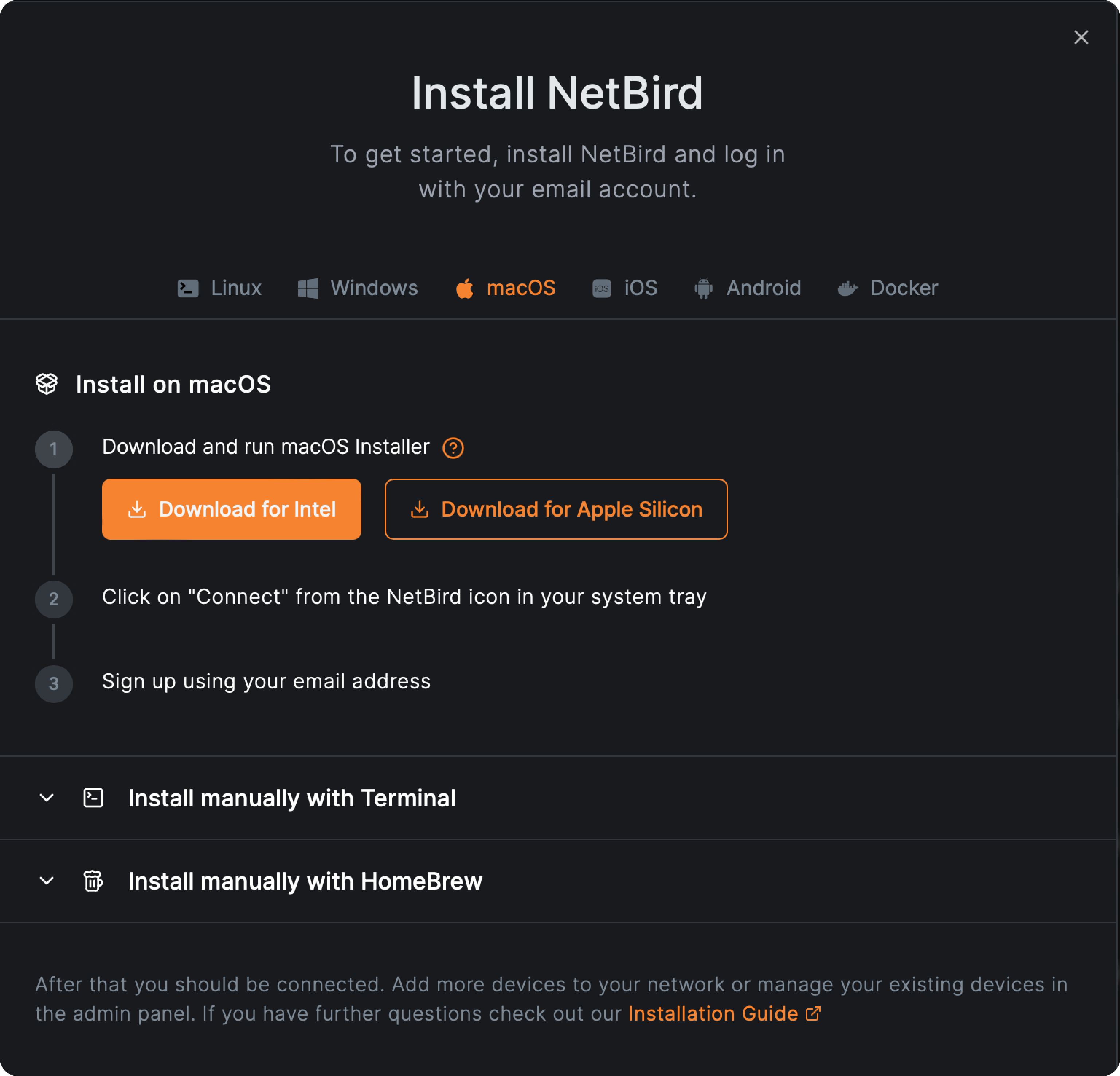Screen dimensions: 1120x1076
Task: Click the Windows logo icon
Action: (x=308, y=288)
